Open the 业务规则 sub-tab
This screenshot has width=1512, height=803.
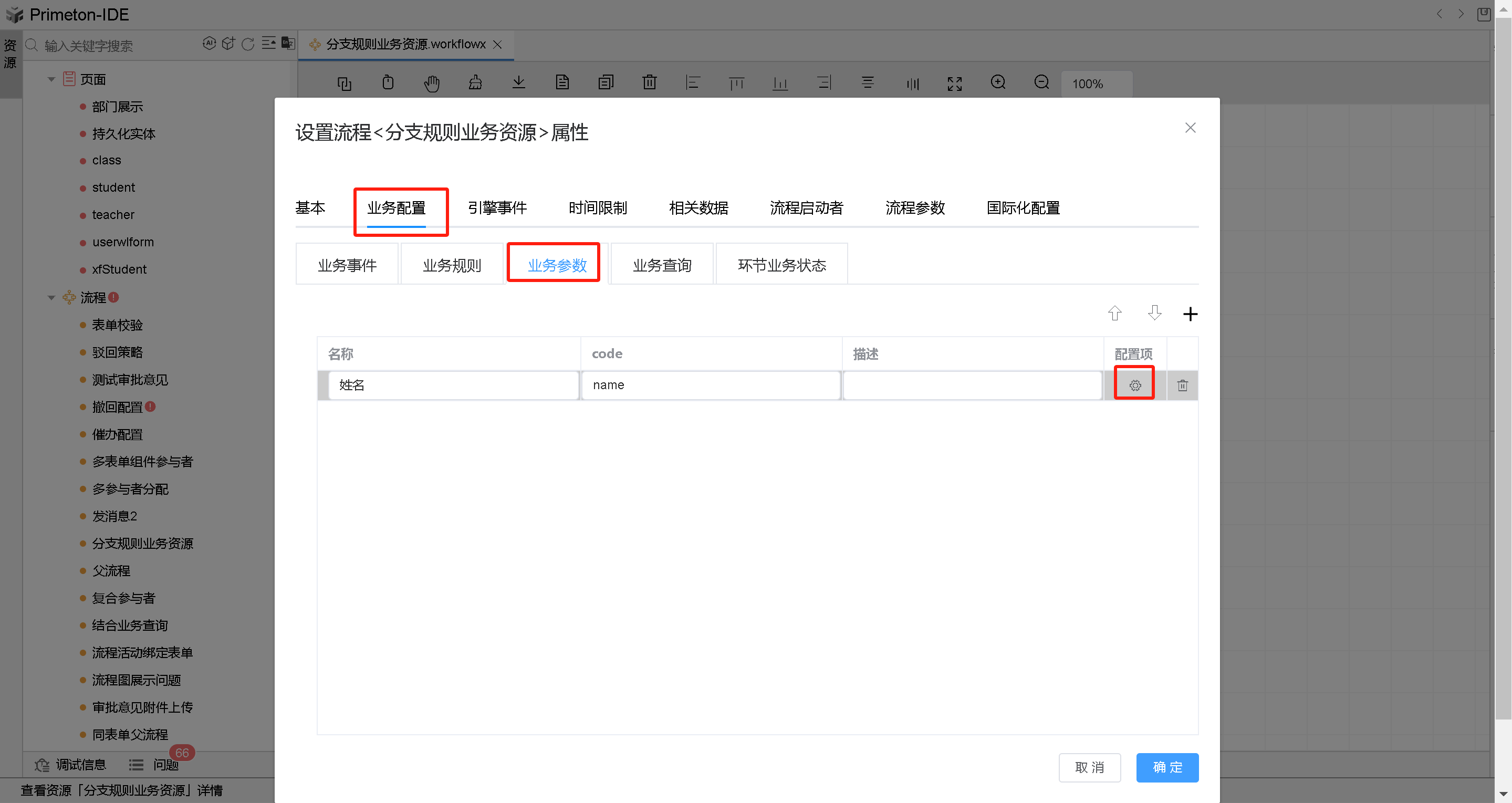click(451, 265)
